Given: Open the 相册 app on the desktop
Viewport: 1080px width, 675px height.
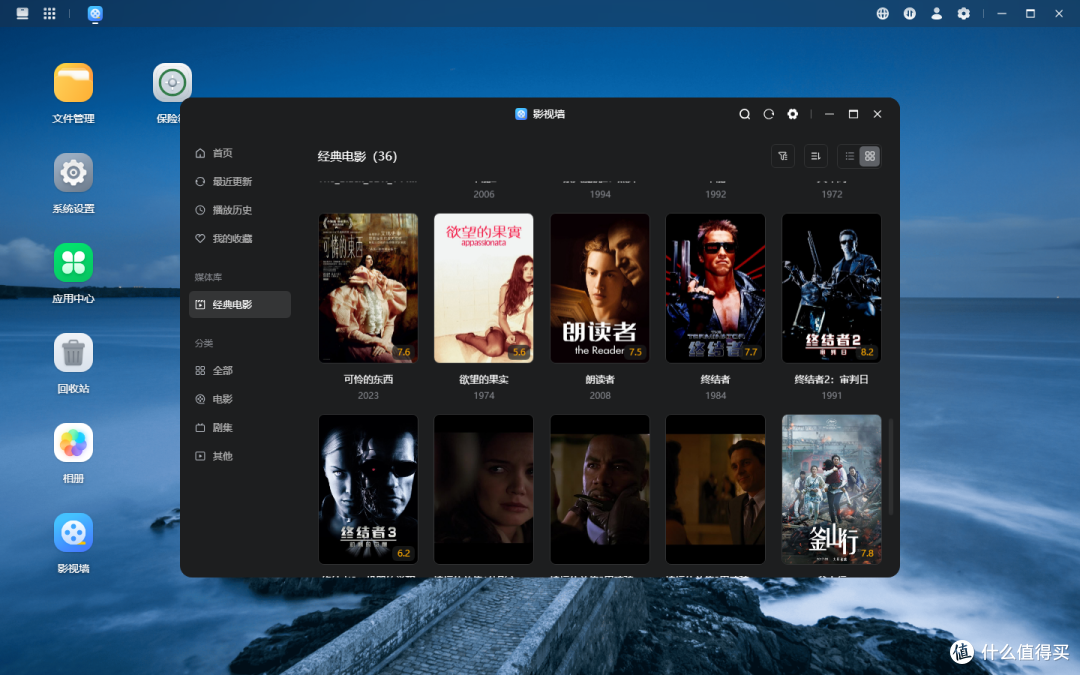Looking at the screenshot, I should coord(74,454).
